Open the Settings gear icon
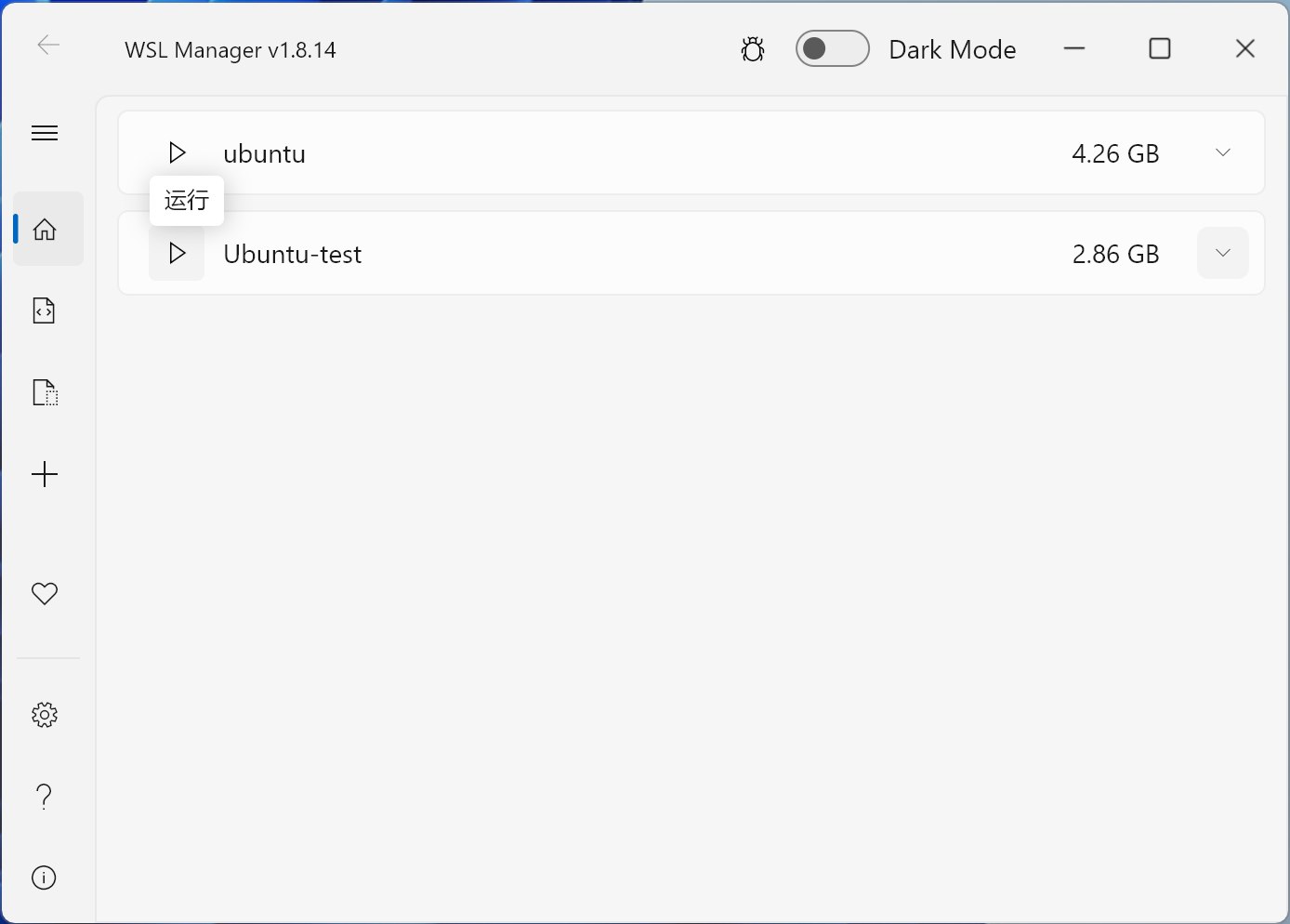 tap(44, 714)
